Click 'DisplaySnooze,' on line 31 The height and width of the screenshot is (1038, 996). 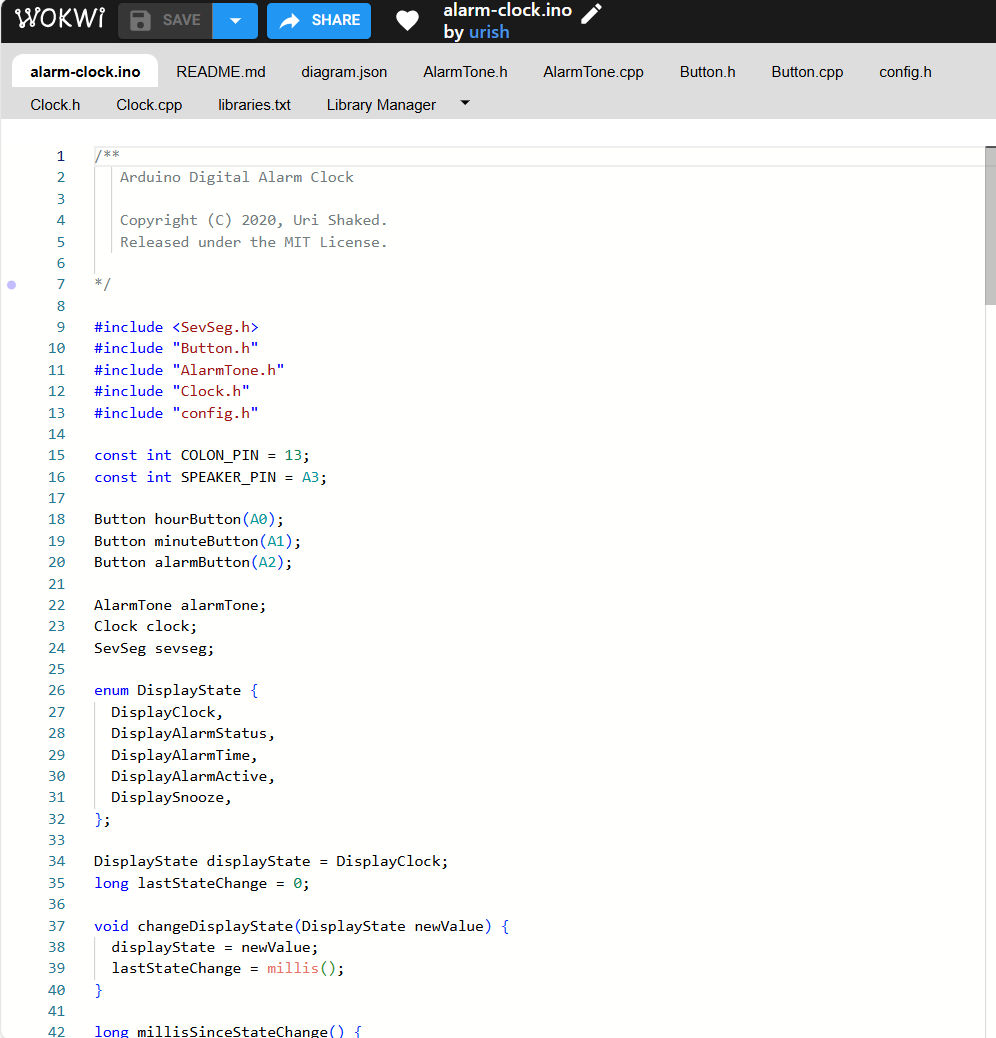(x=171, y=798)
